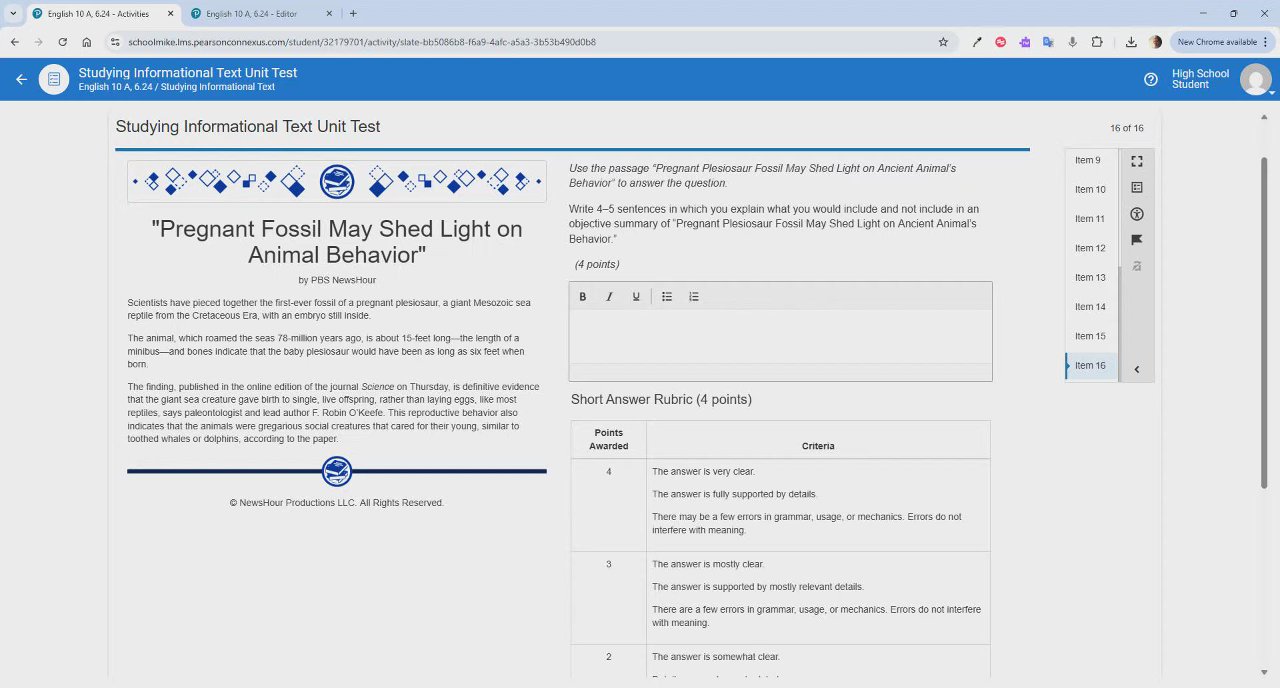Open a new browser tab
This screenshot has height=688, width=1280.
353,14
